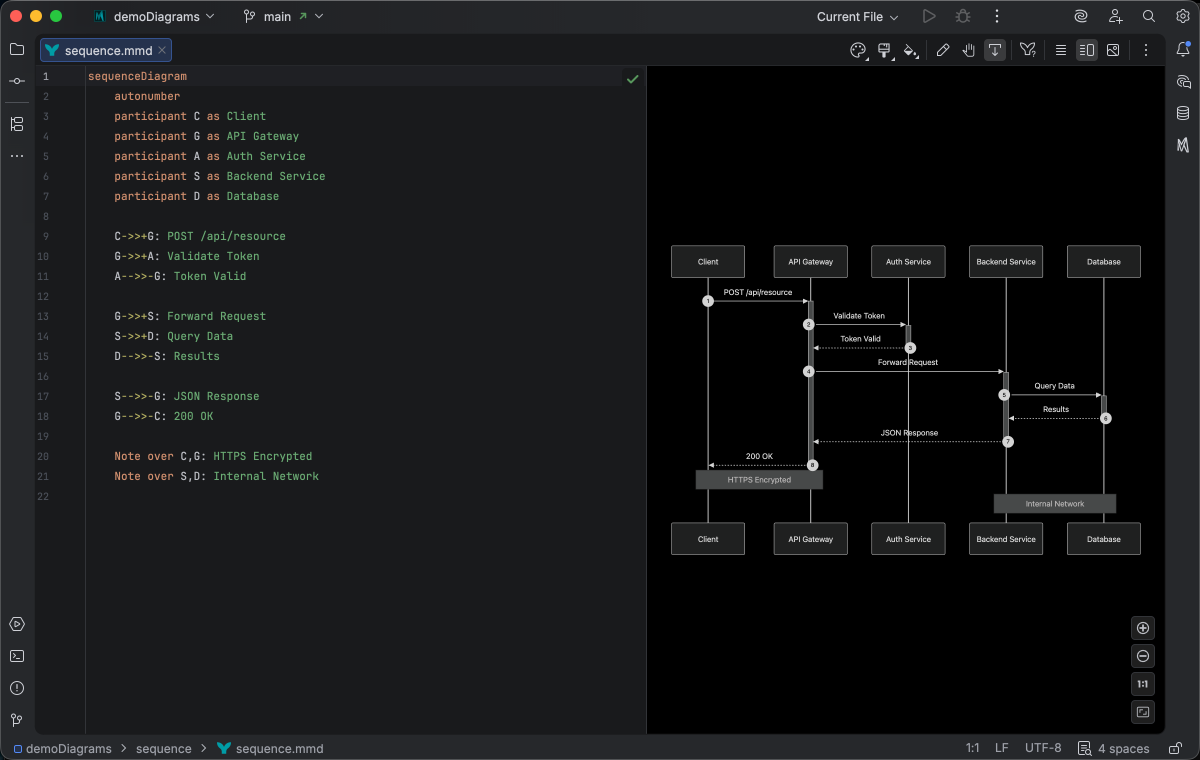Click the Internal Network note in the diagram
The image size is (1200, 760).
pos(1055,504)
